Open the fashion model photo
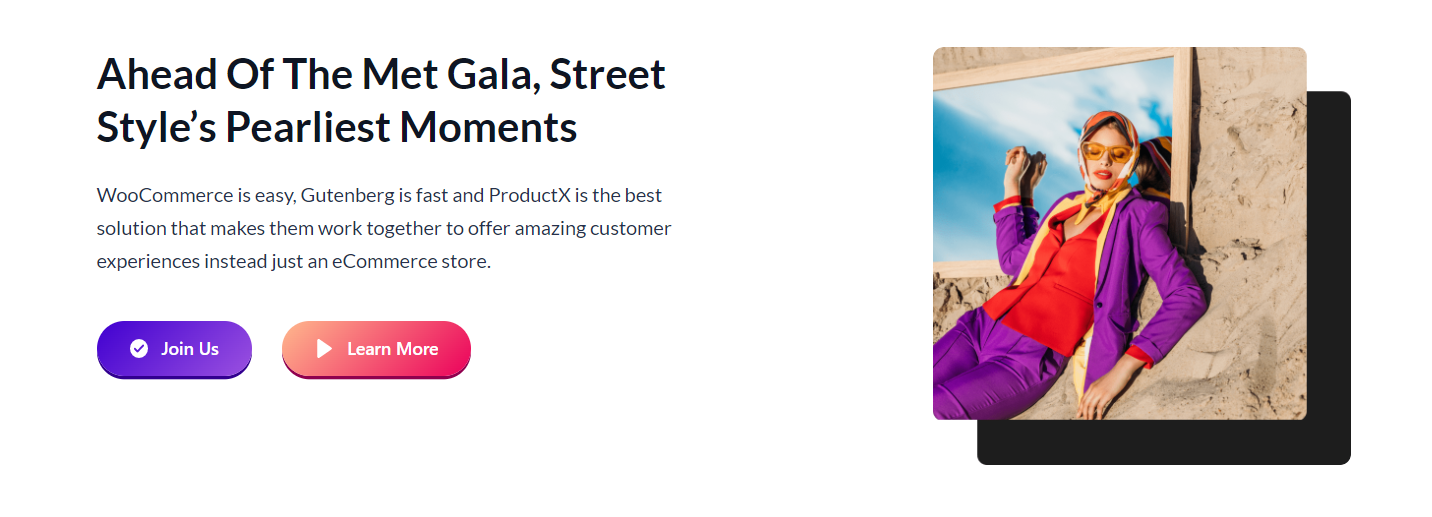The image size is (1432, 517). (x=1119, y=233)
